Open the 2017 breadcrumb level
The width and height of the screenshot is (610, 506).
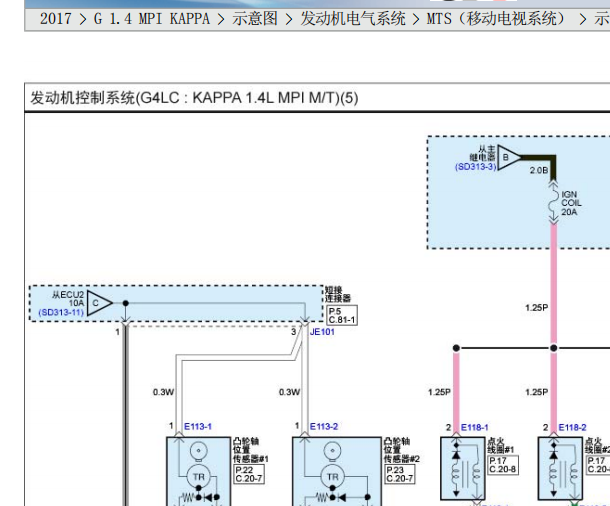(x=56, y=19)
